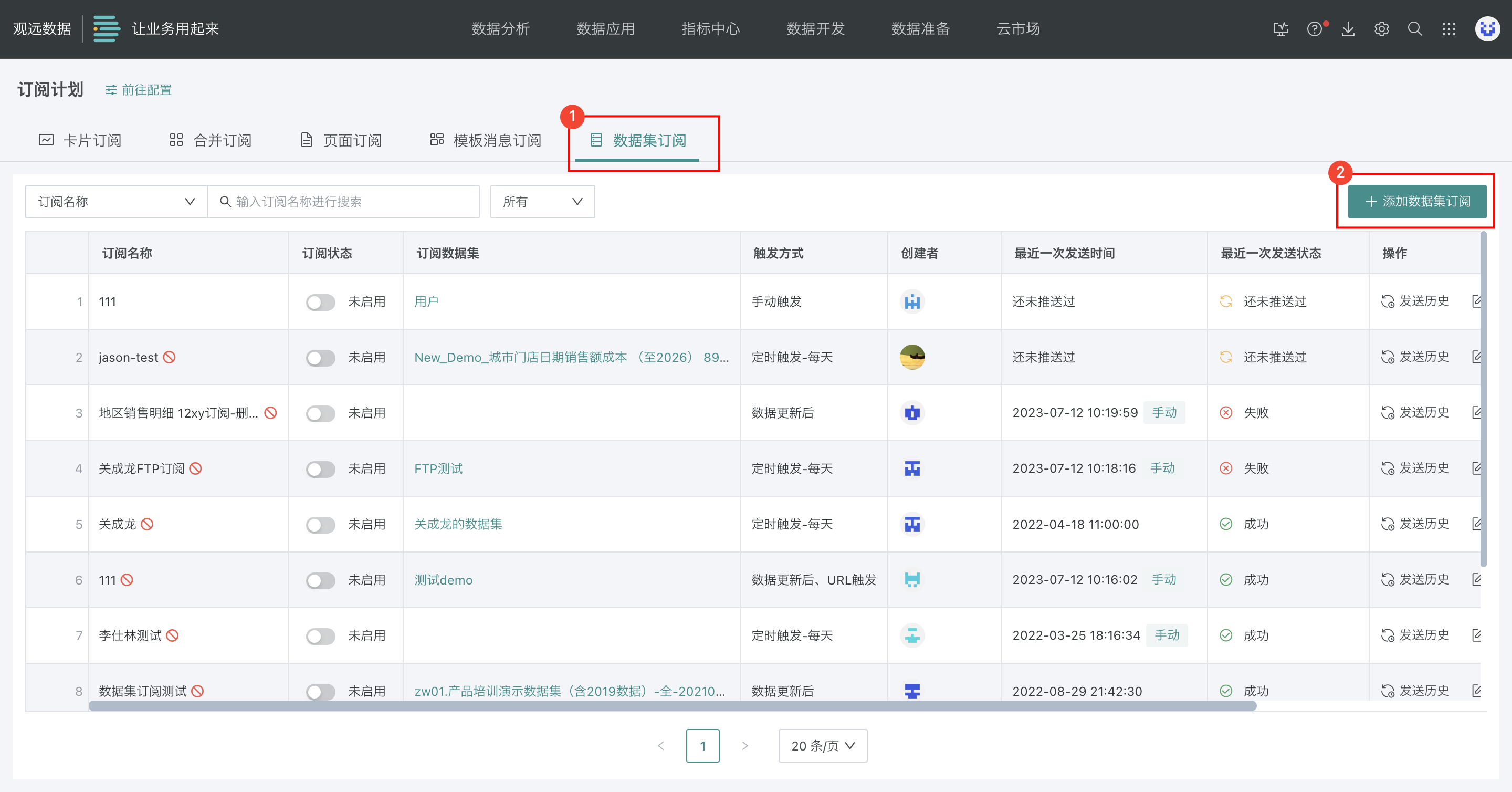This screenshot has width=1512, height=792.
Task: Expand the 订阅名称 search type dropdown
Action: (x=116, y=201)
